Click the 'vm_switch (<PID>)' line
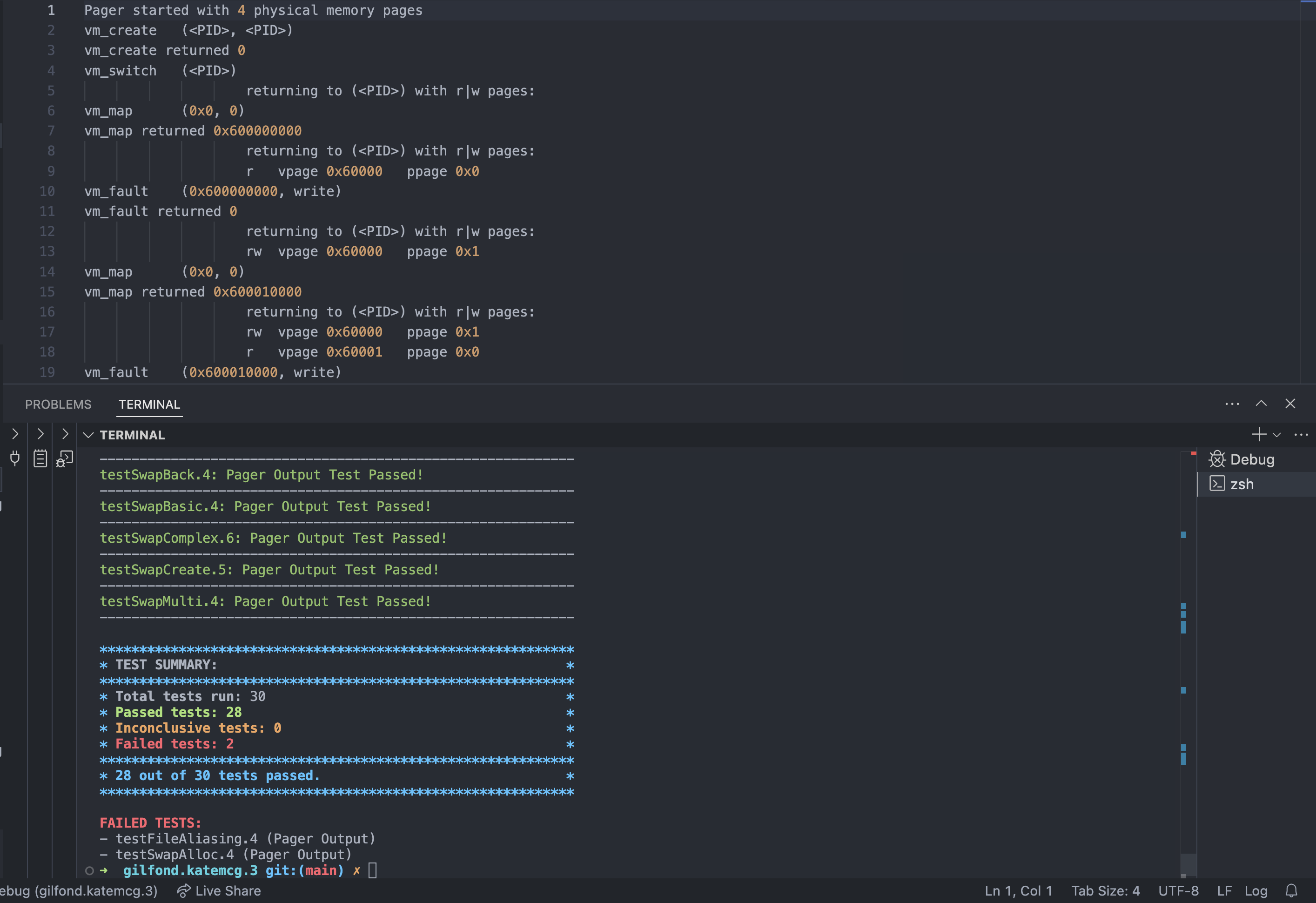Image resolution: width=1316 pixels, height=903 pixels. point(160,71)
